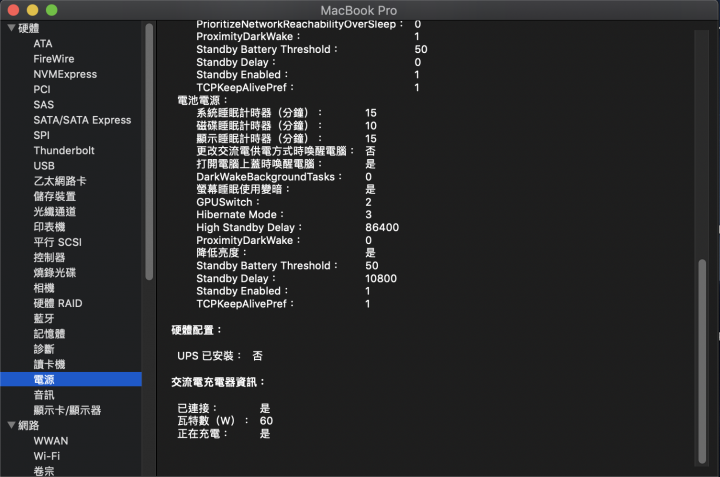
Task: Collapse the 硬體 section triangle
Action: point(11,28)
